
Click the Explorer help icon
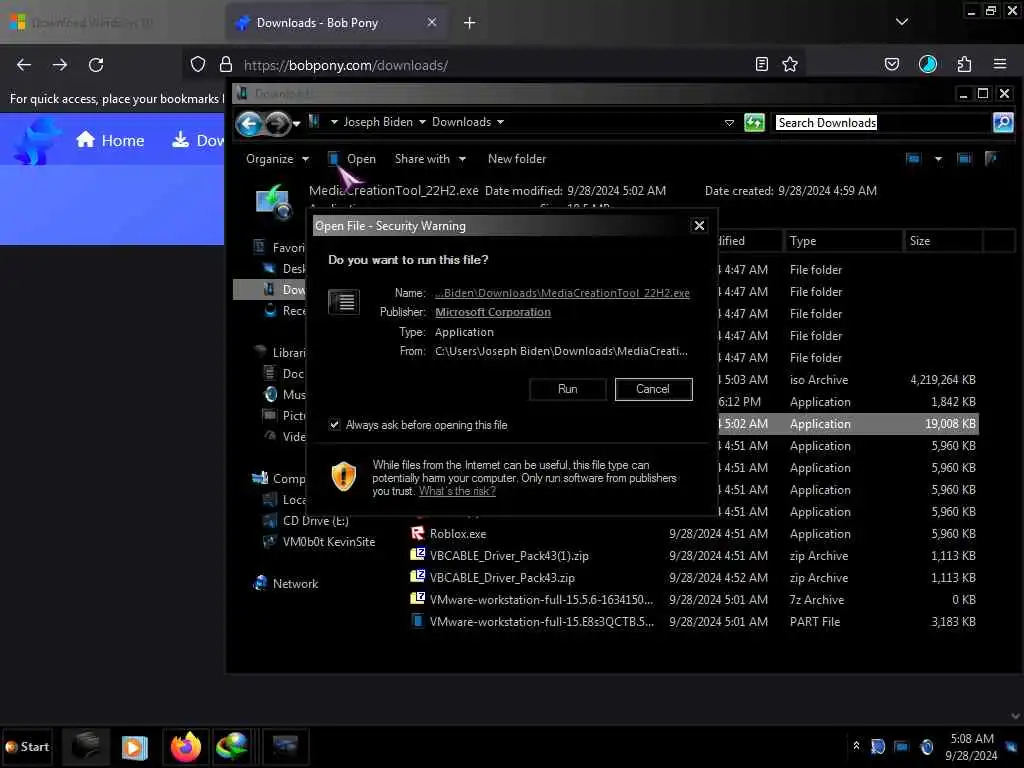(991, 159)
